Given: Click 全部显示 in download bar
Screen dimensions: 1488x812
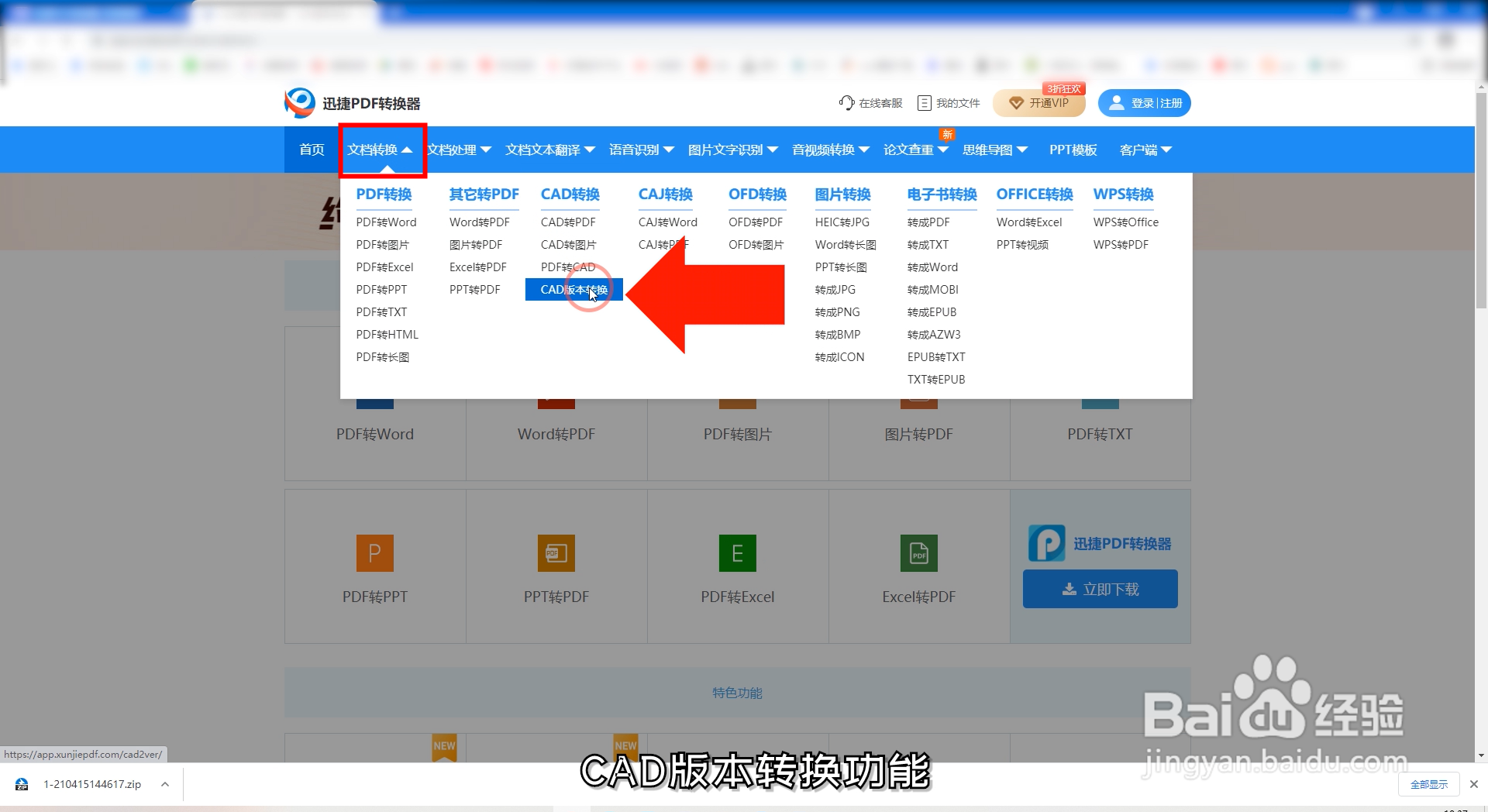Looking at the screenshot, I should pos(1429,784).
